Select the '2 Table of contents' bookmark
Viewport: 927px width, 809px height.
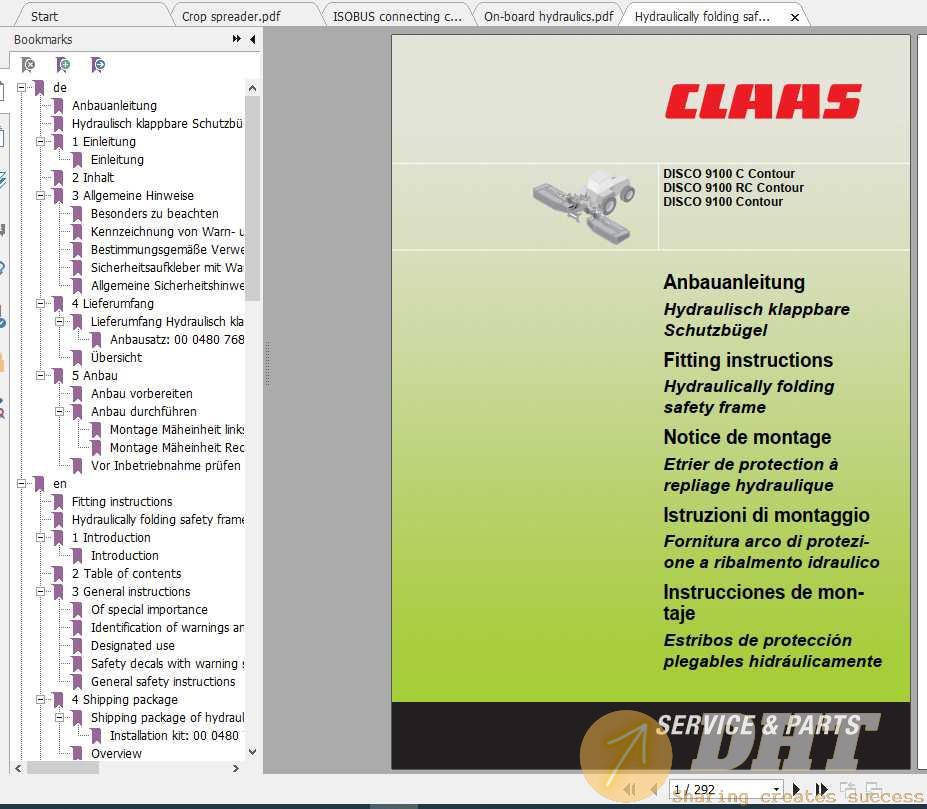click(127, 574)
